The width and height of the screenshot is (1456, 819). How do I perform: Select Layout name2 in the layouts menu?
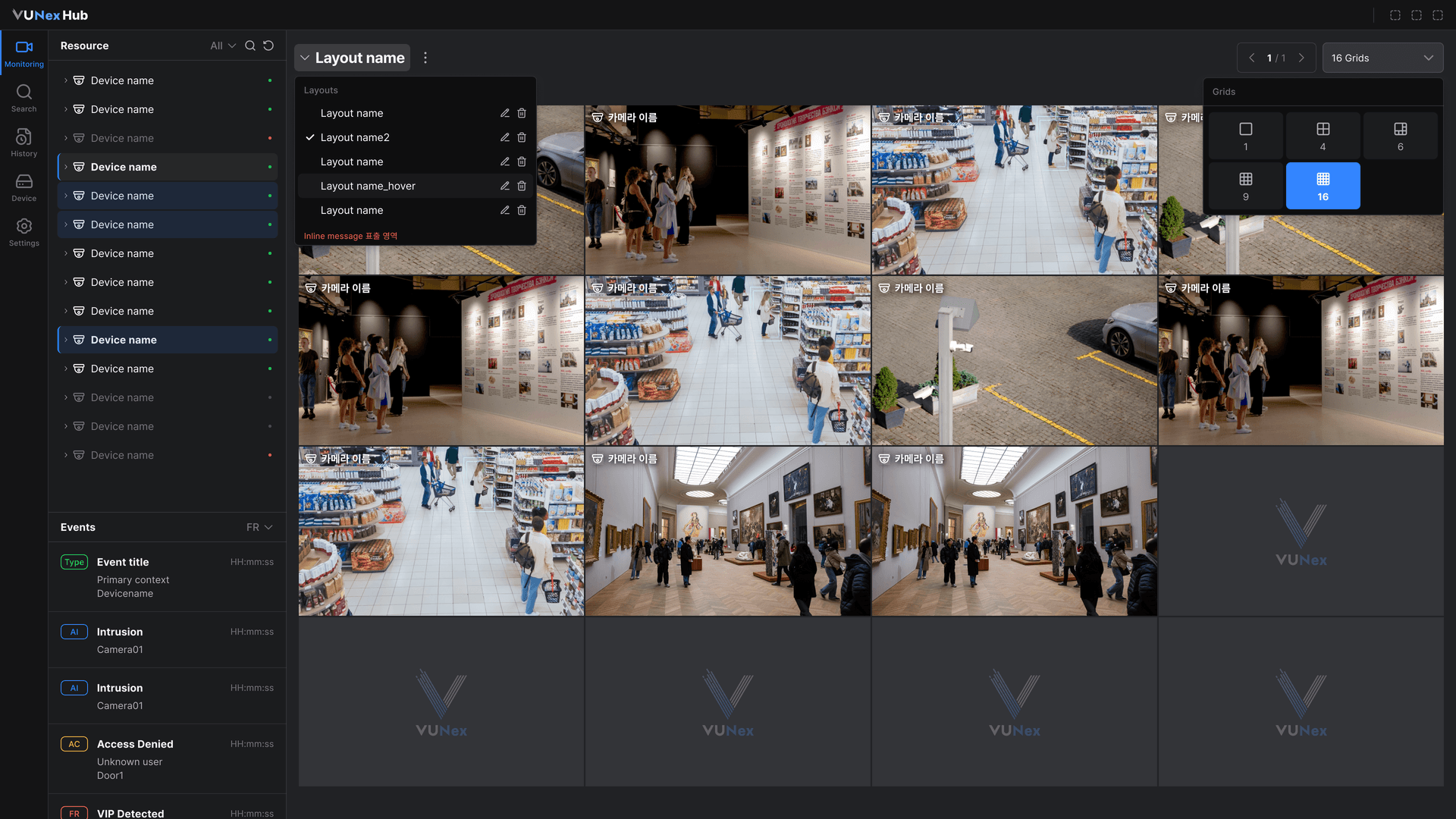click(355, 137)
